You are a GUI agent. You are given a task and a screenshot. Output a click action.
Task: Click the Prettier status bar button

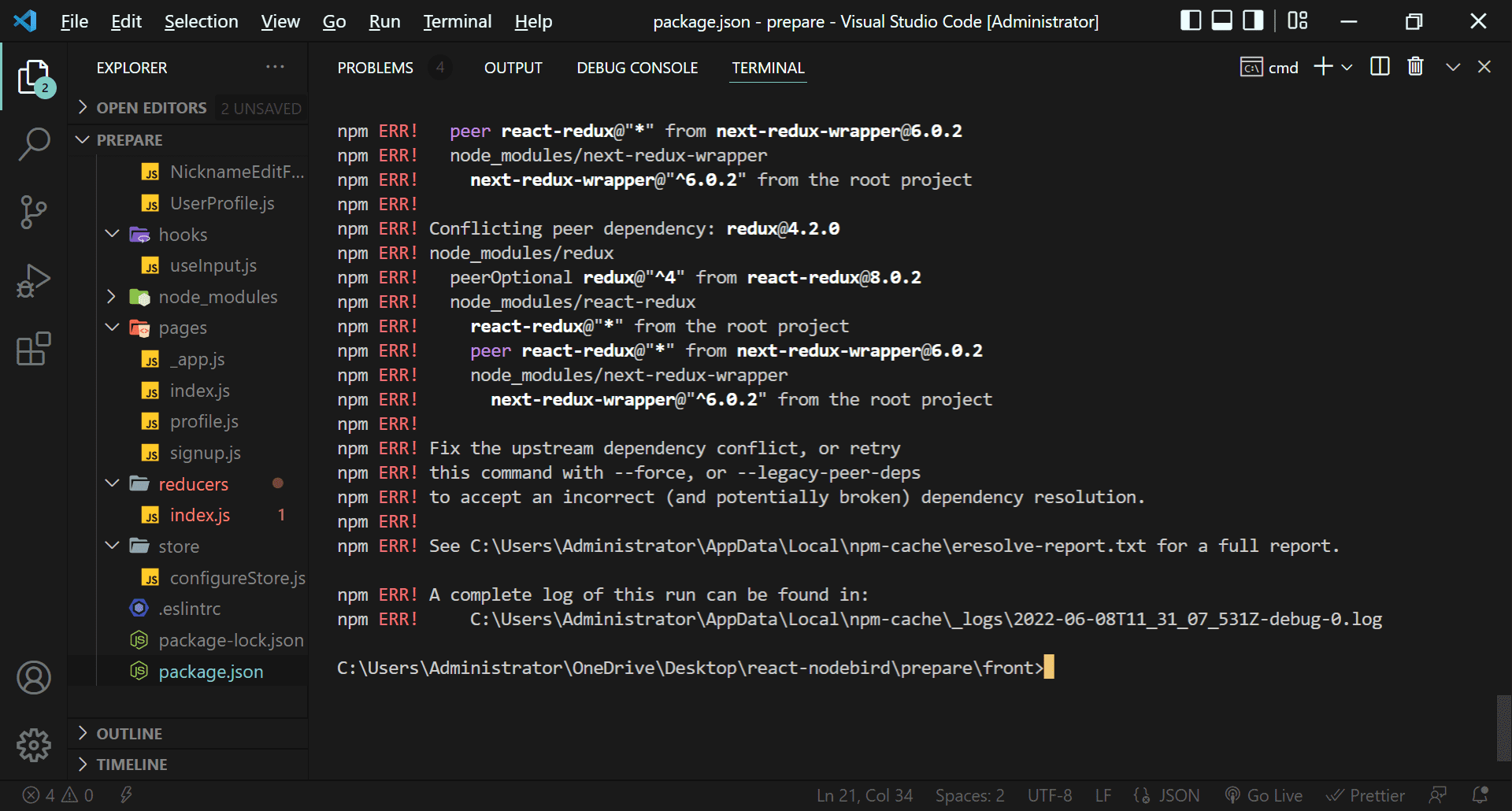1366,795
